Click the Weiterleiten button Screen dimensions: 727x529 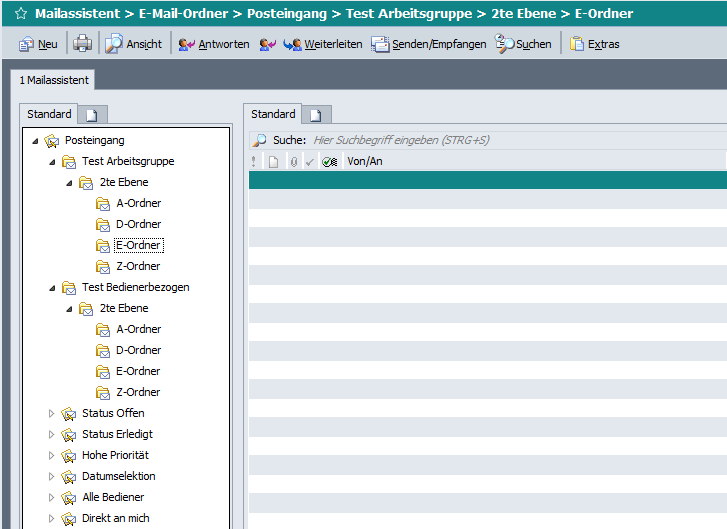[323, 44]
